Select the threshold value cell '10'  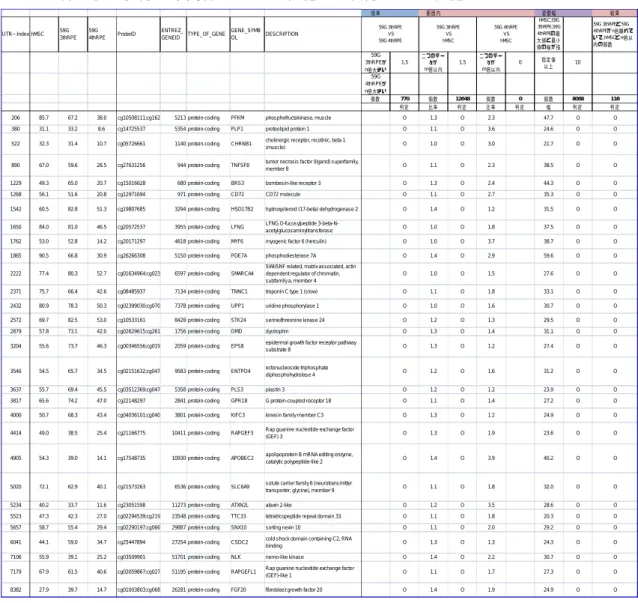[577, 63]
